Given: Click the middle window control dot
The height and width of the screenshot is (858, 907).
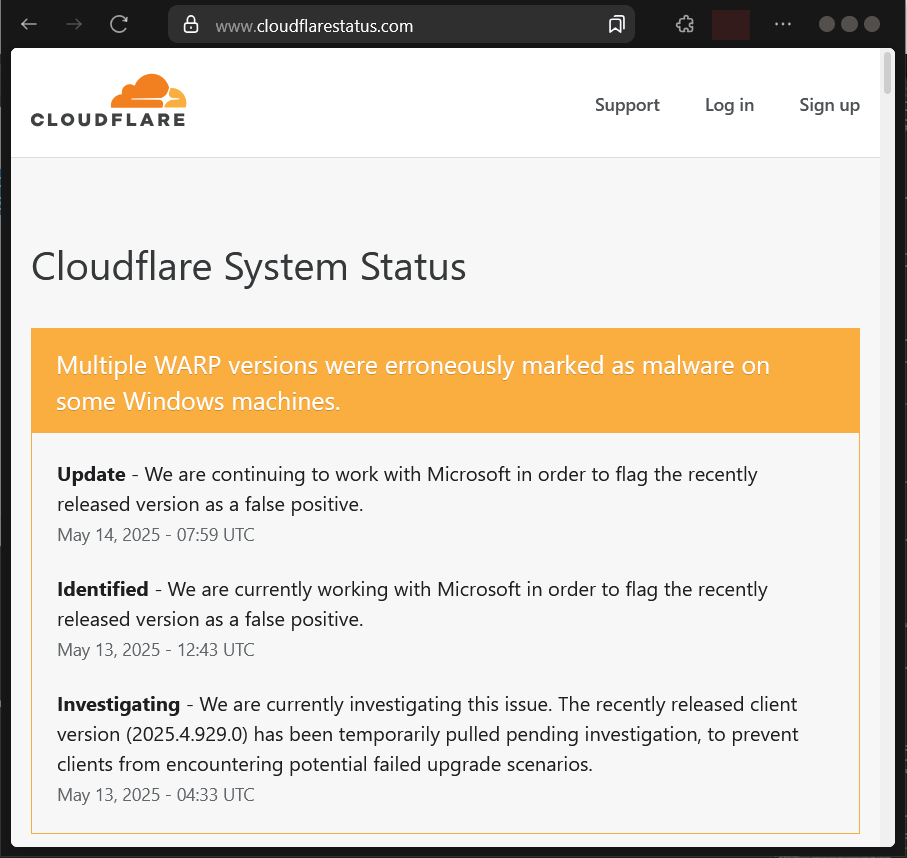Looking at the screenshot, I should click(x=849, y=24).
